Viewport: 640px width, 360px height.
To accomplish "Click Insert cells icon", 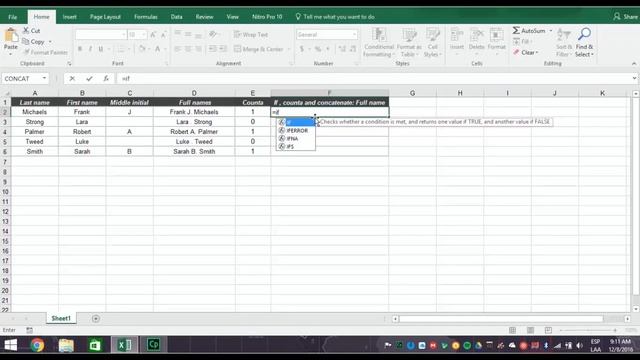I will pyautogui.click(x=457, y=35).
